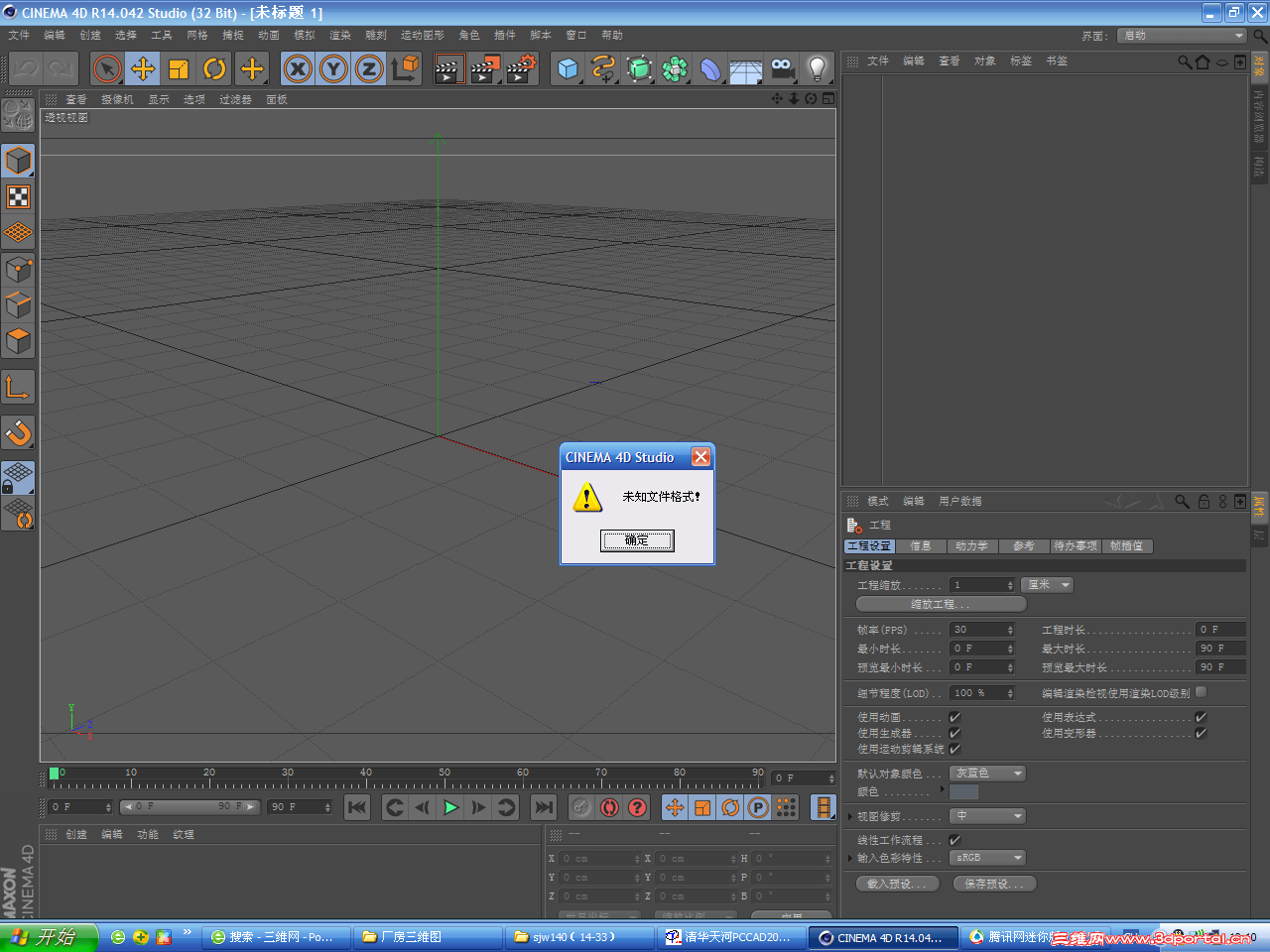1270x952 pixels.
Task: Render the active view clapperboard icon
Action: [x=448, y=68]
